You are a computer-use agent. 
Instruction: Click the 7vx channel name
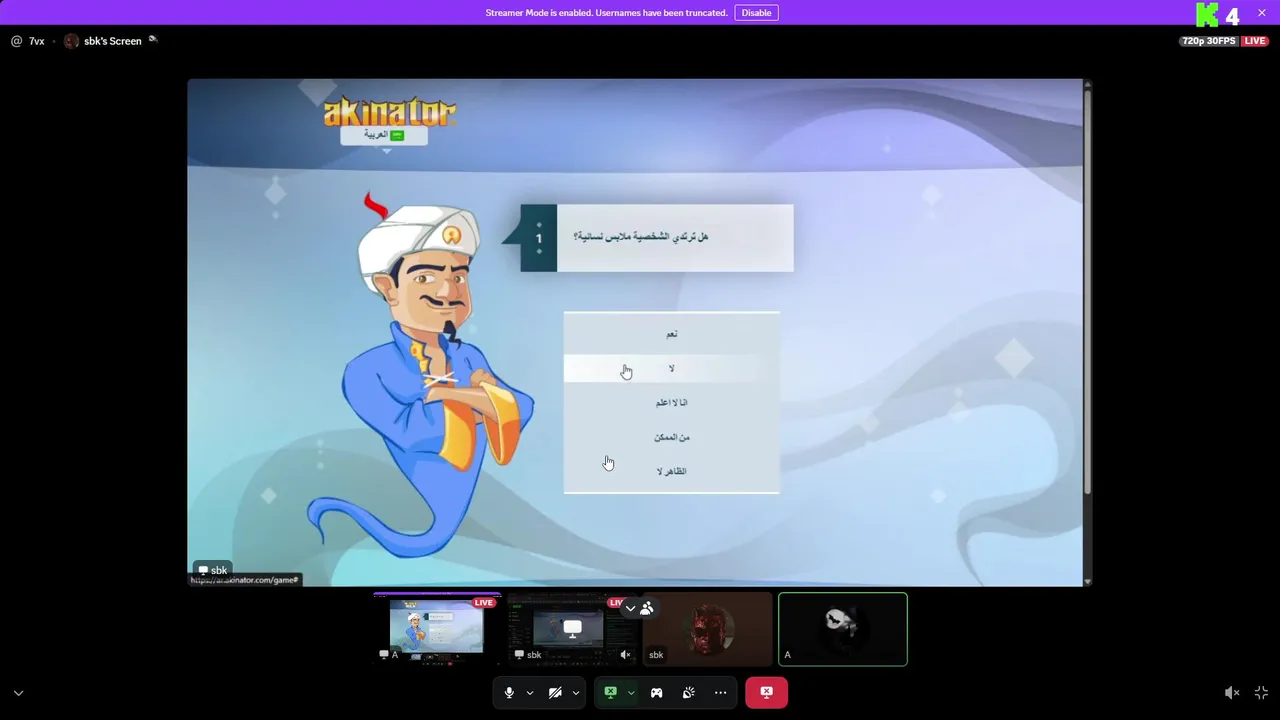tap(36, 41)
